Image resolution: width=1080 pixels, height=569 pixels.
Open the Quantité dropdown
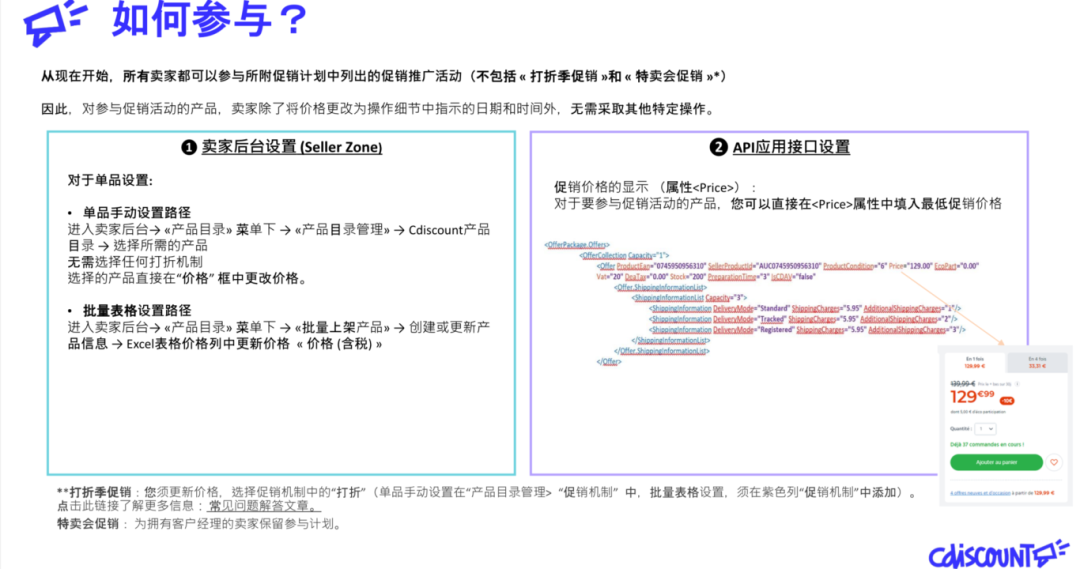[x=986, y=429]
